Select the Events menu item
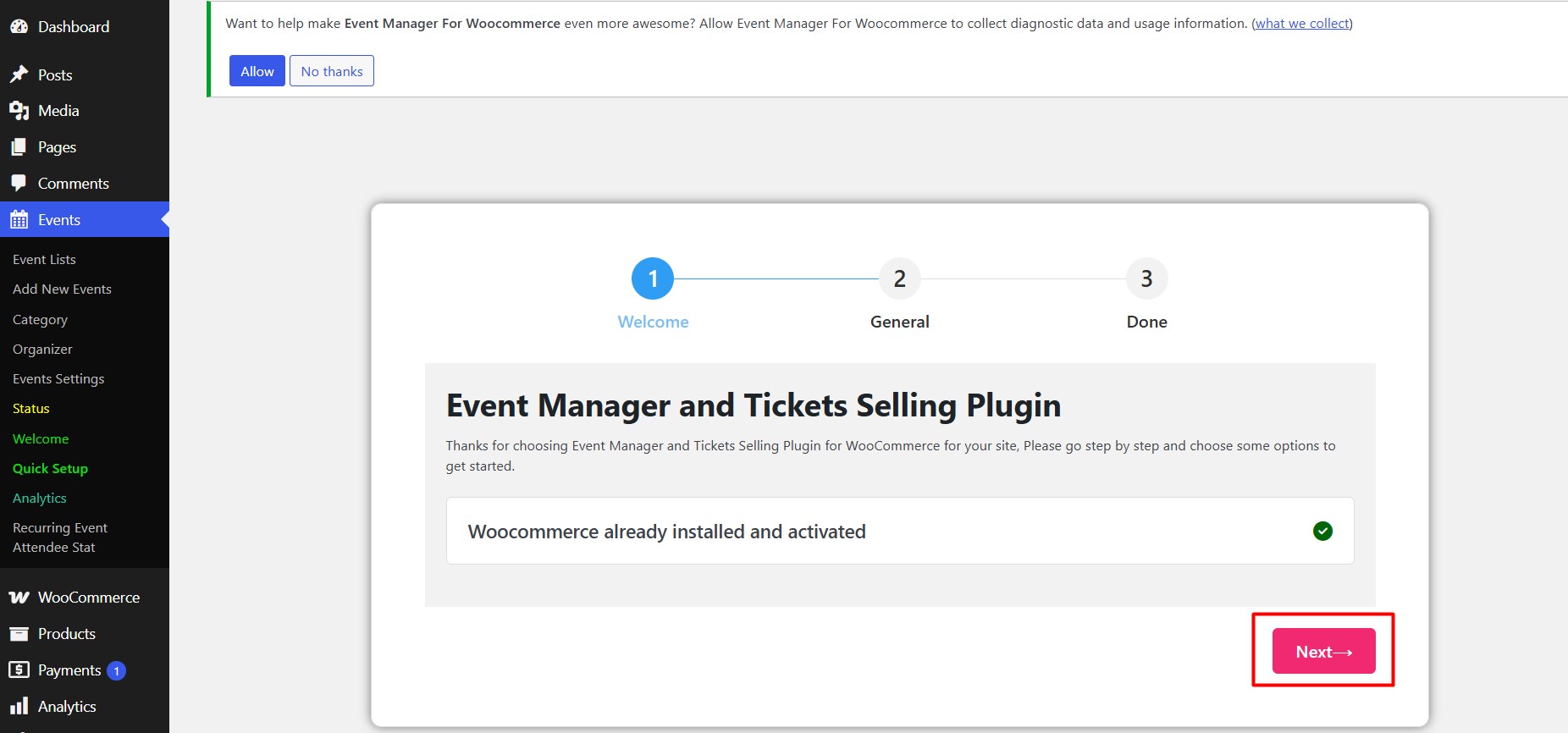The width and height of the screenshot is (1568, 733). coord(85,219)
